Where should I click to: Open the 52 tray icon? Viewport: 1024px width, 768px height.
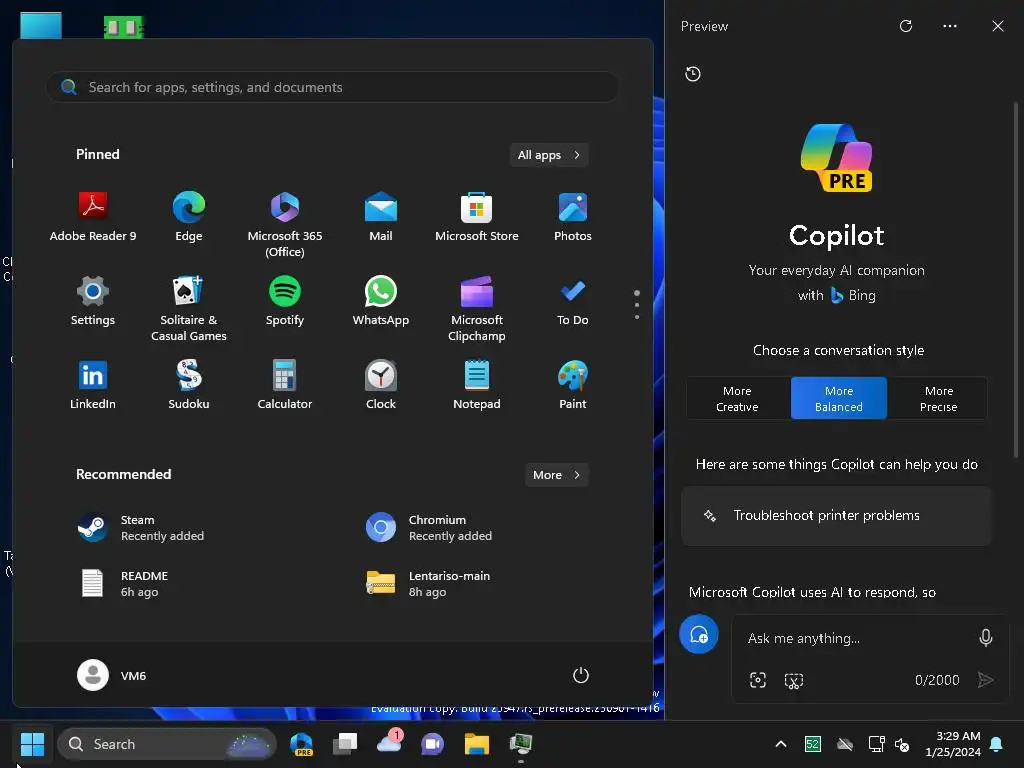[812, 744]
